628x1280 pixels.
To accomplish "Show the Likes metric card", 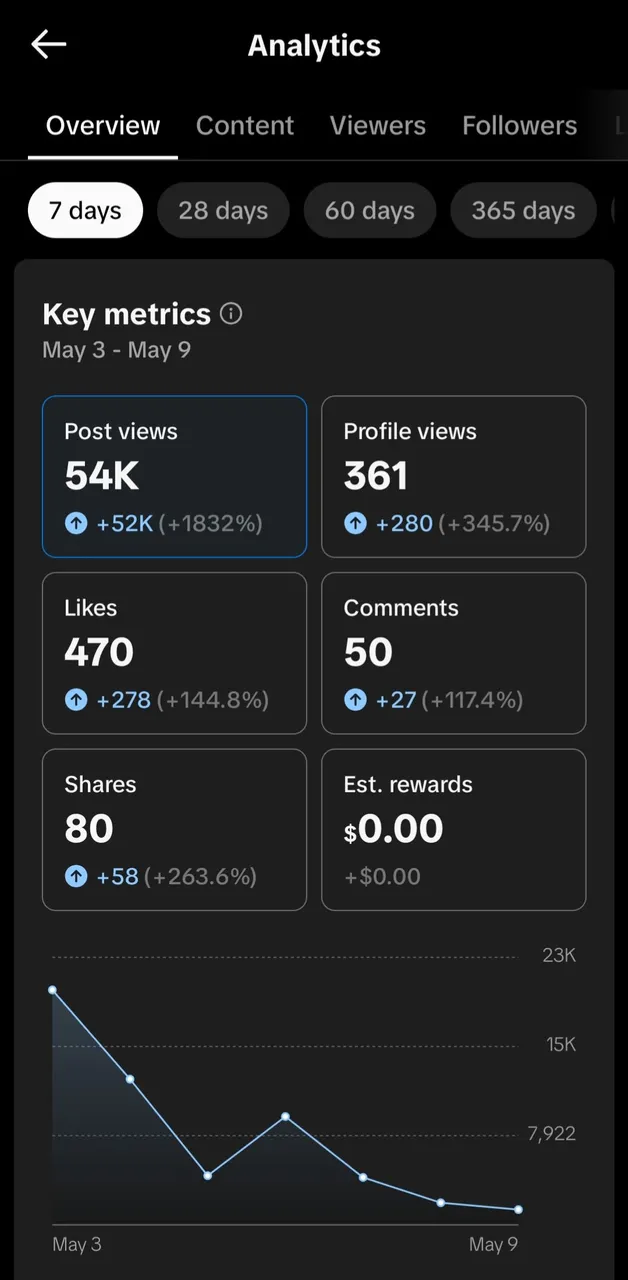I will pos(174,654).
